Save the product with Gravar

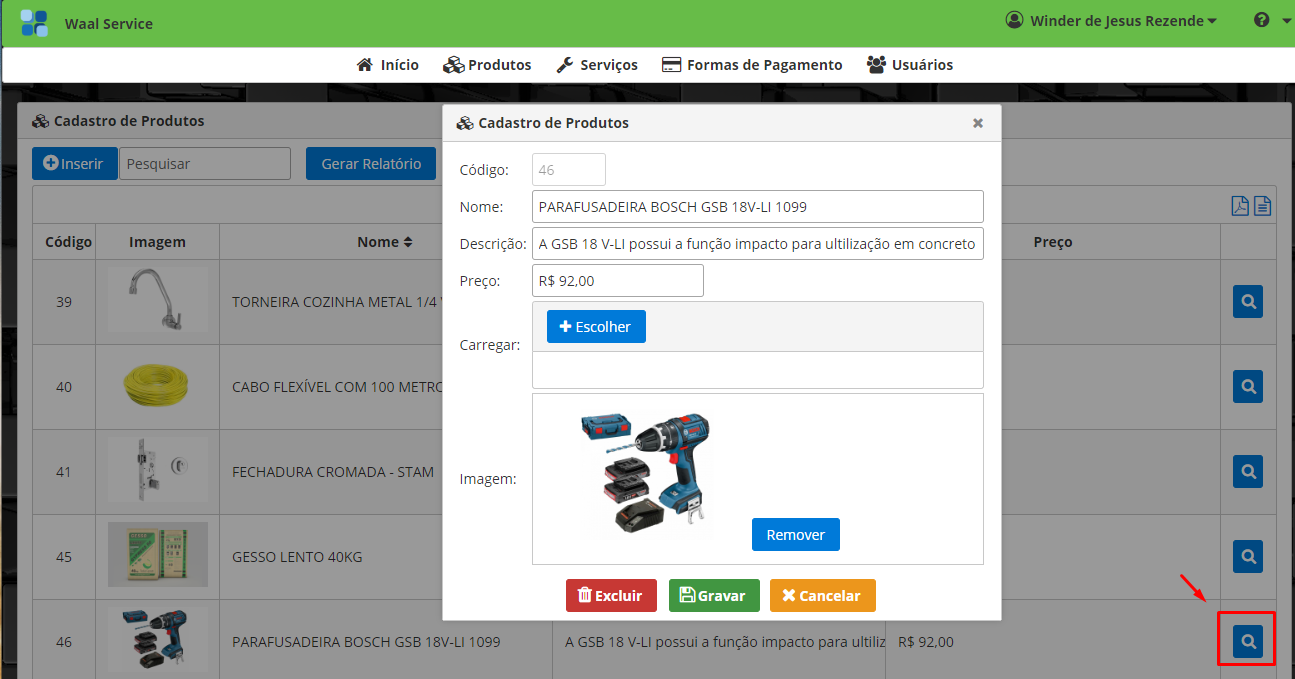[714, 595]
